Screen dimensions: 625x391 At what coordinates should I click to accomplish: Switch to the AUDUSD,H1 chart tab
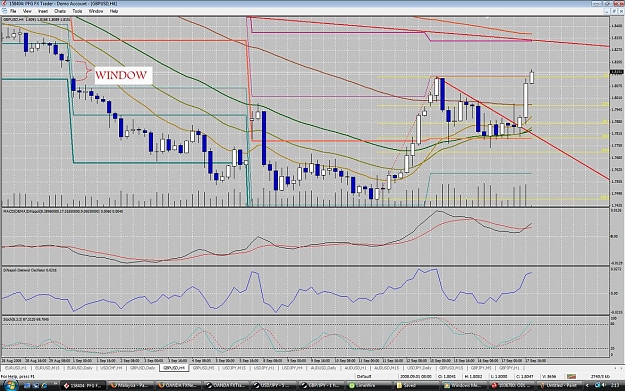coord(355,368)
